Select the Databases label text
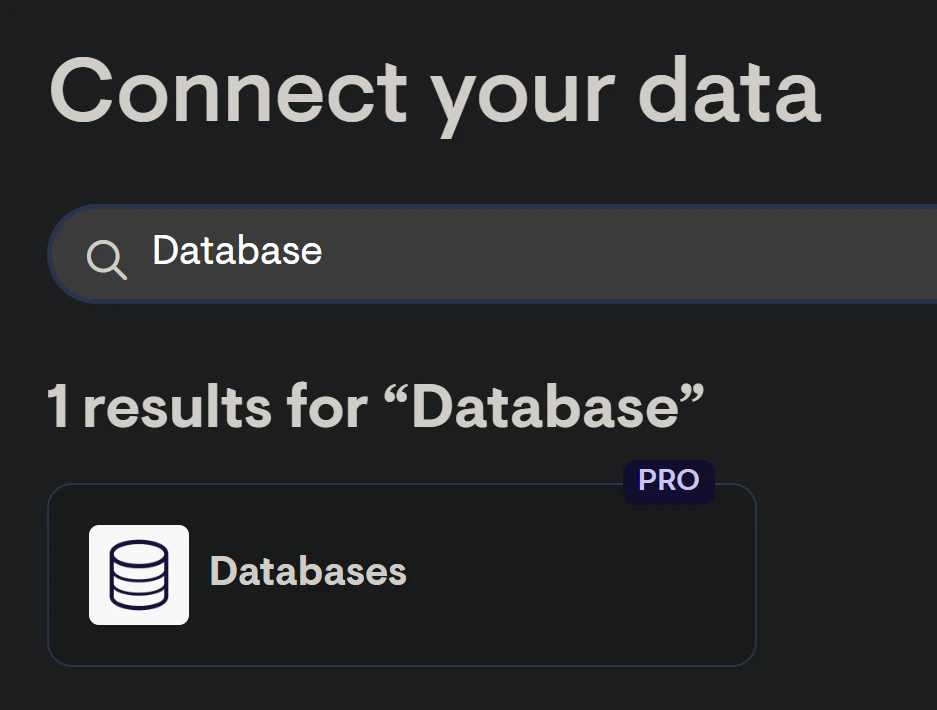 click(308, 572)
